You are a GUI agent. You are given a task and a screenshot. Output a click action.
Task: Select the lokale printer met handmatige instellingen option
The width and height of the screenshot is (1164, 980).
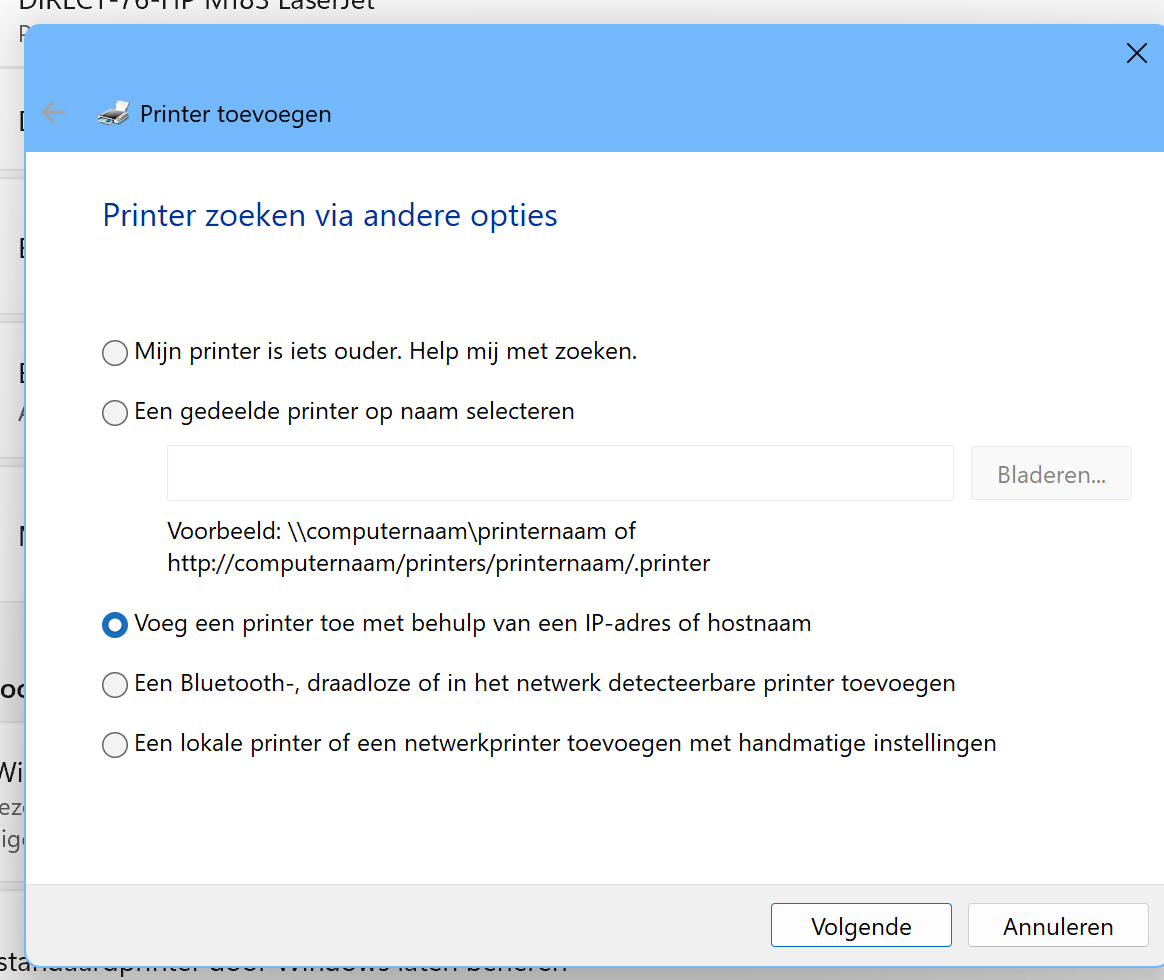pyautogui.click(x=115, y=745)
